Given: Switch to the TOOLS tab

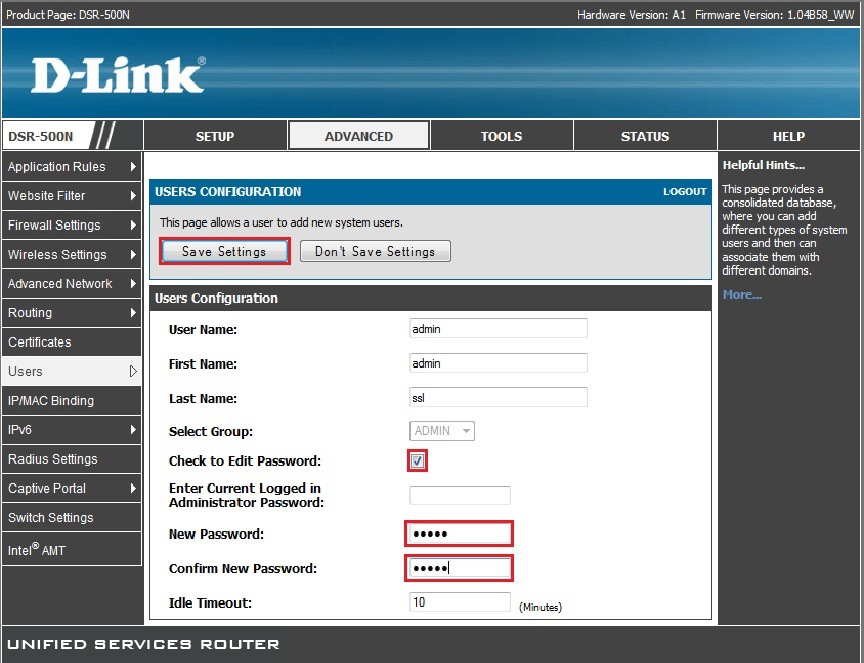Looking at the screenshot, I should click(501, 136).
